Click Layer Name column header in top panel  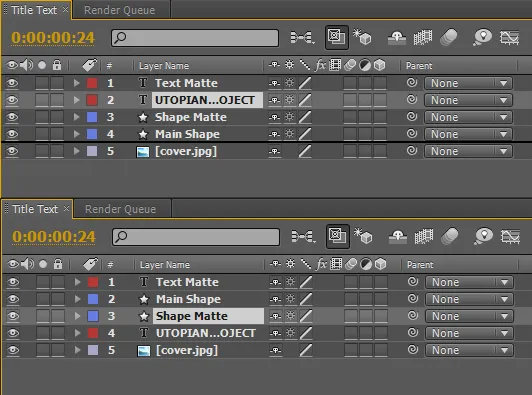tap(164, 65)
